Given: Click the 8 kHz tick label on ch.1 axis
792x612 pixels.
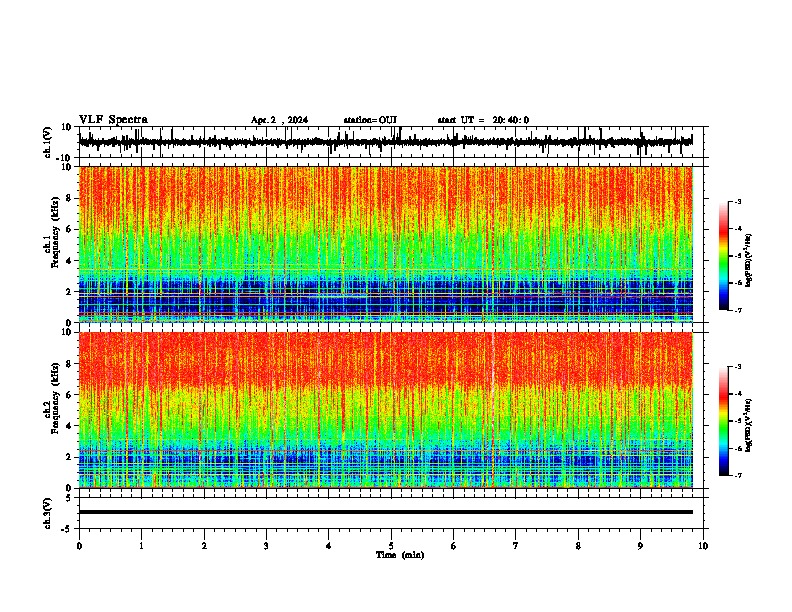Looking at the screenshot, I should point(69,198).
